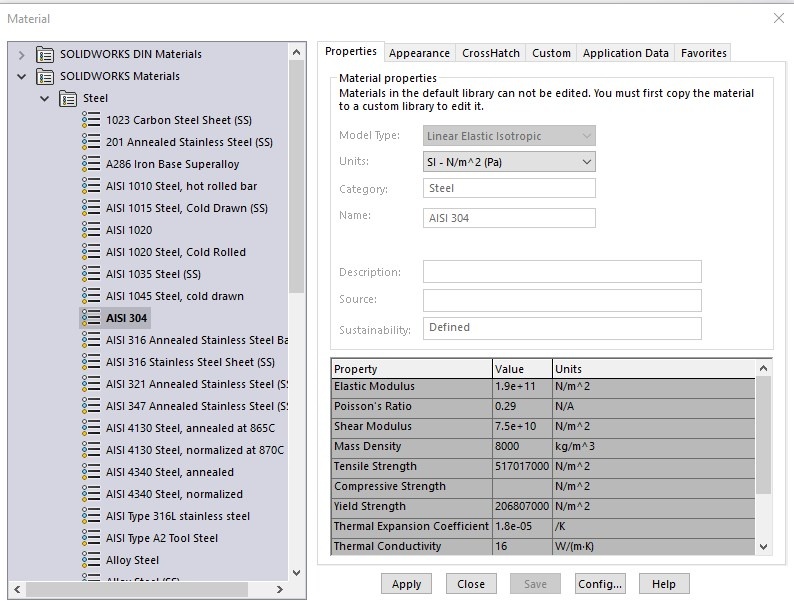
Task: Click the Property column header
Action: coord(412,369)
